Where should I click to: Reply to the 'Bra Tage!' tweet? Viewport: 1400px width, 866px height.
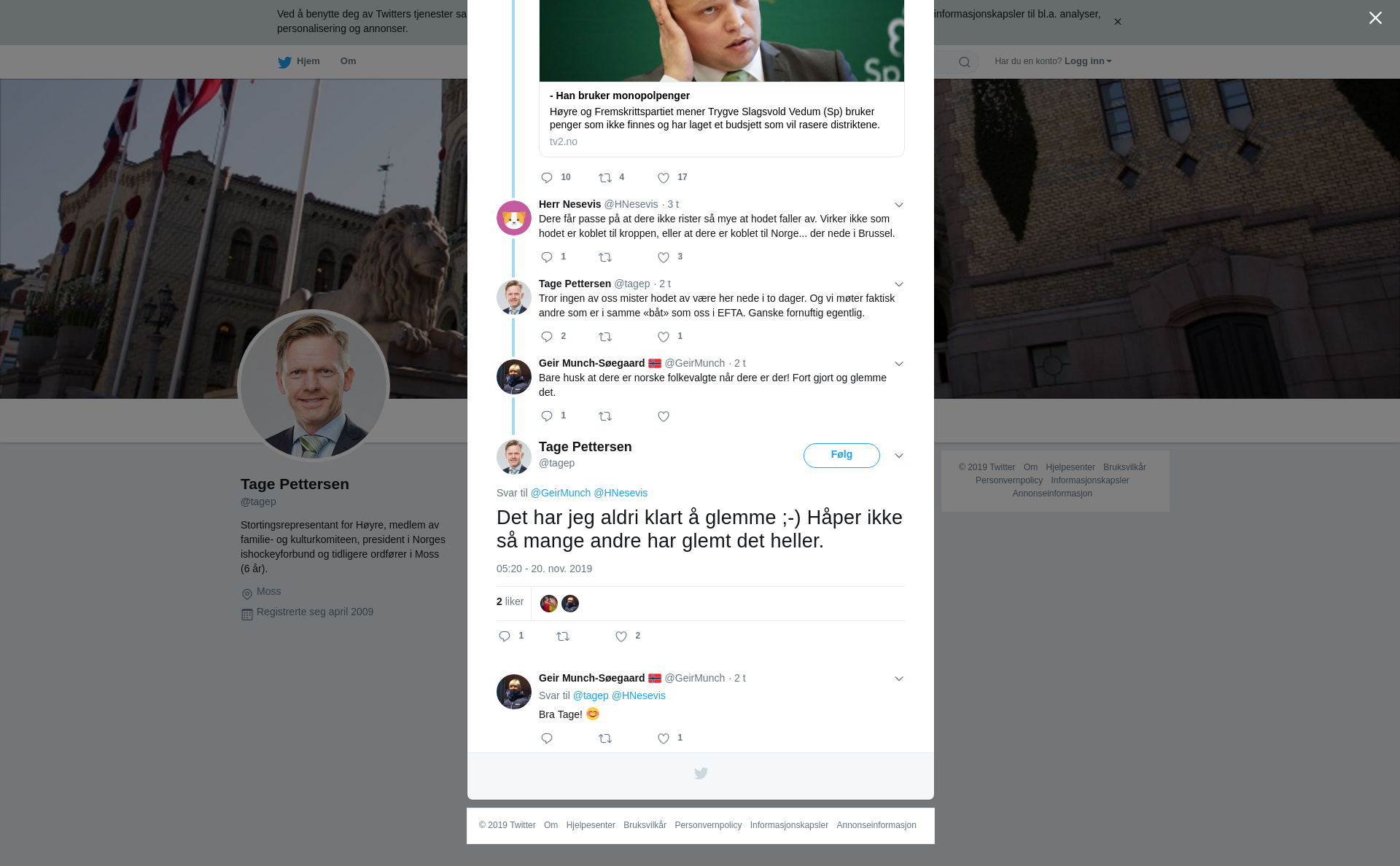click(x=547, y=738)
